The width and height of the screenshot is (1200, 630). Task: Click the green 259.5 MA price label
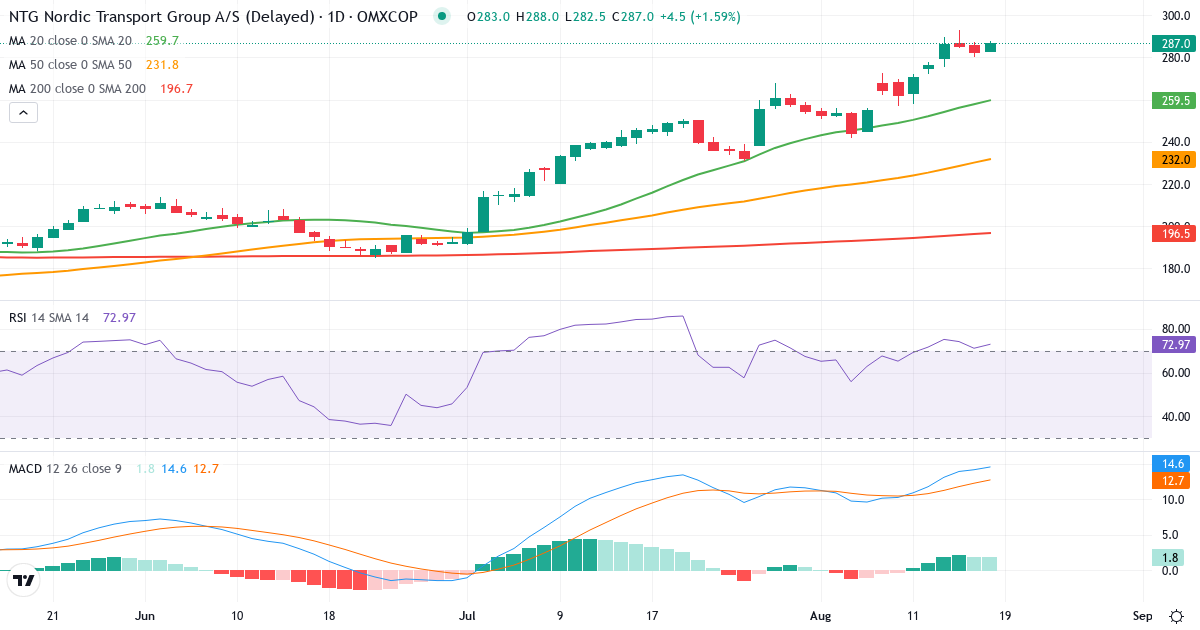pos(1175,100)
